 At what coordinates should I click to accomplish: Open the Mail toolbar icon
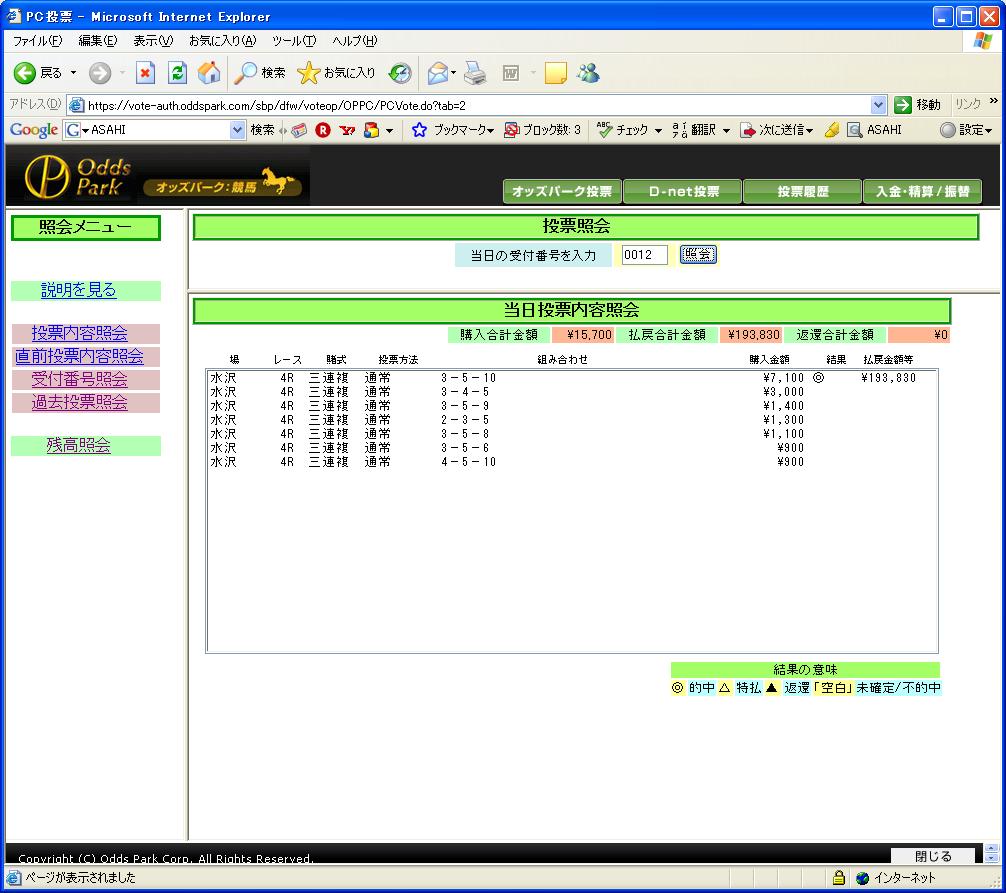coord(437,73)
